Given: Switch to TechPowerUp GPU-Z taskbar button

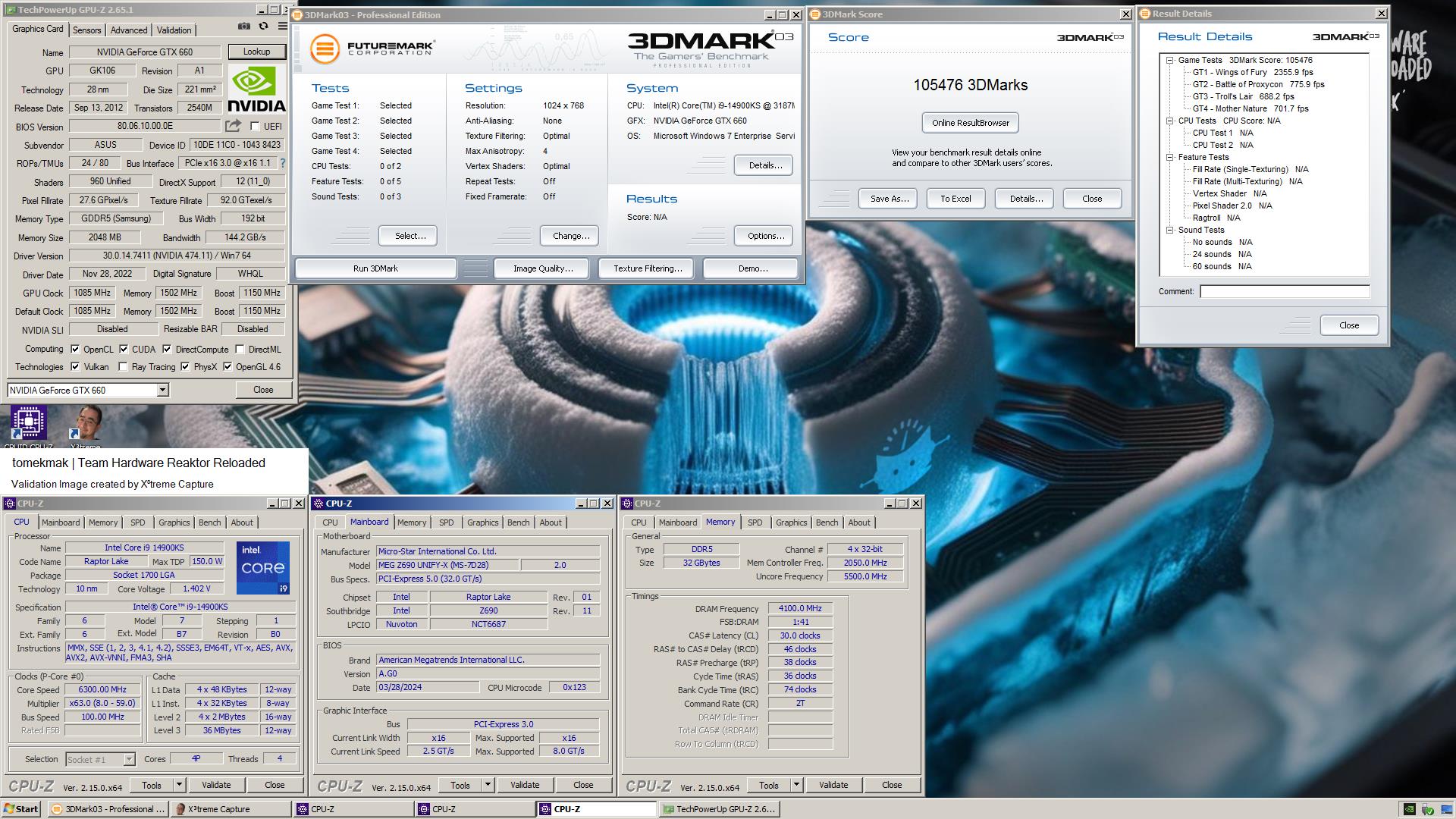Looking at the screenshot, I should pos(719,809).
